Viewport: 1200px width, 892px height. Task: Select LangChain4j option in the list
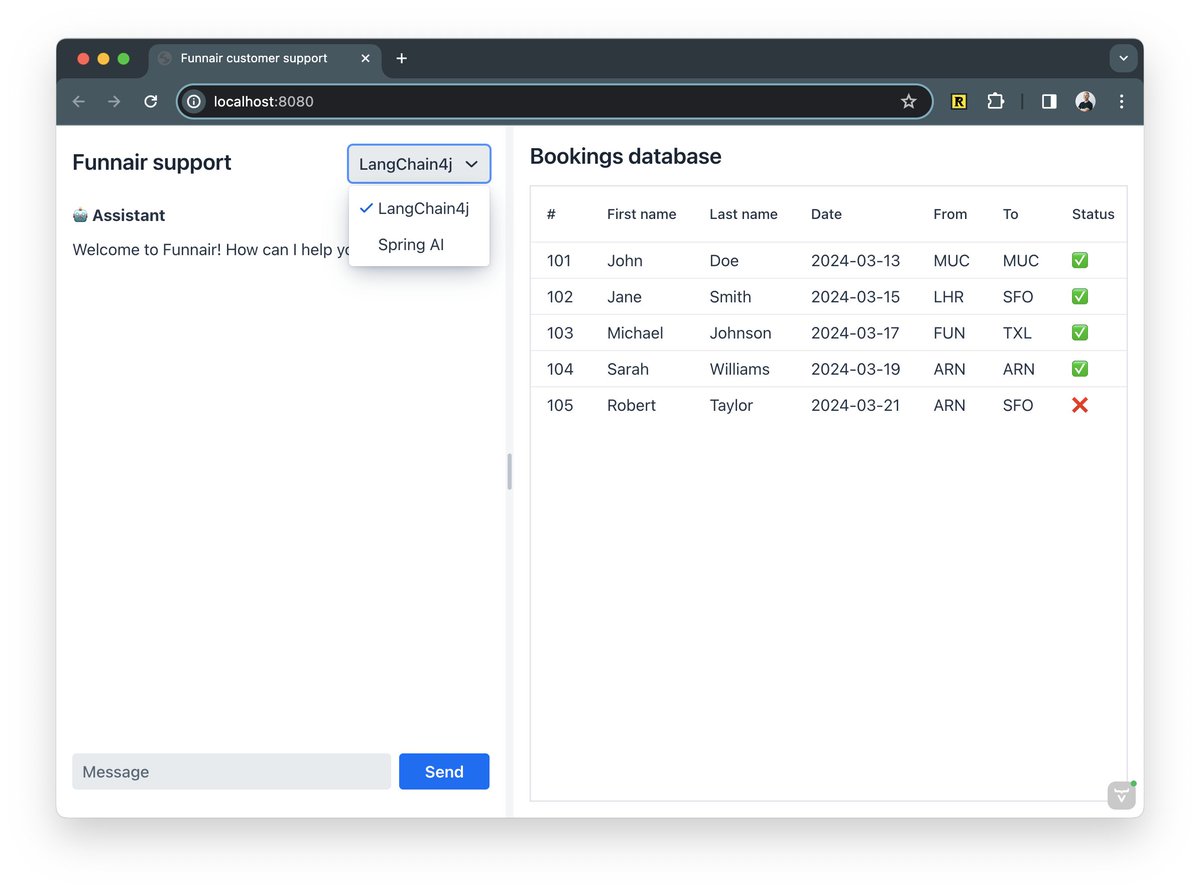419,208
